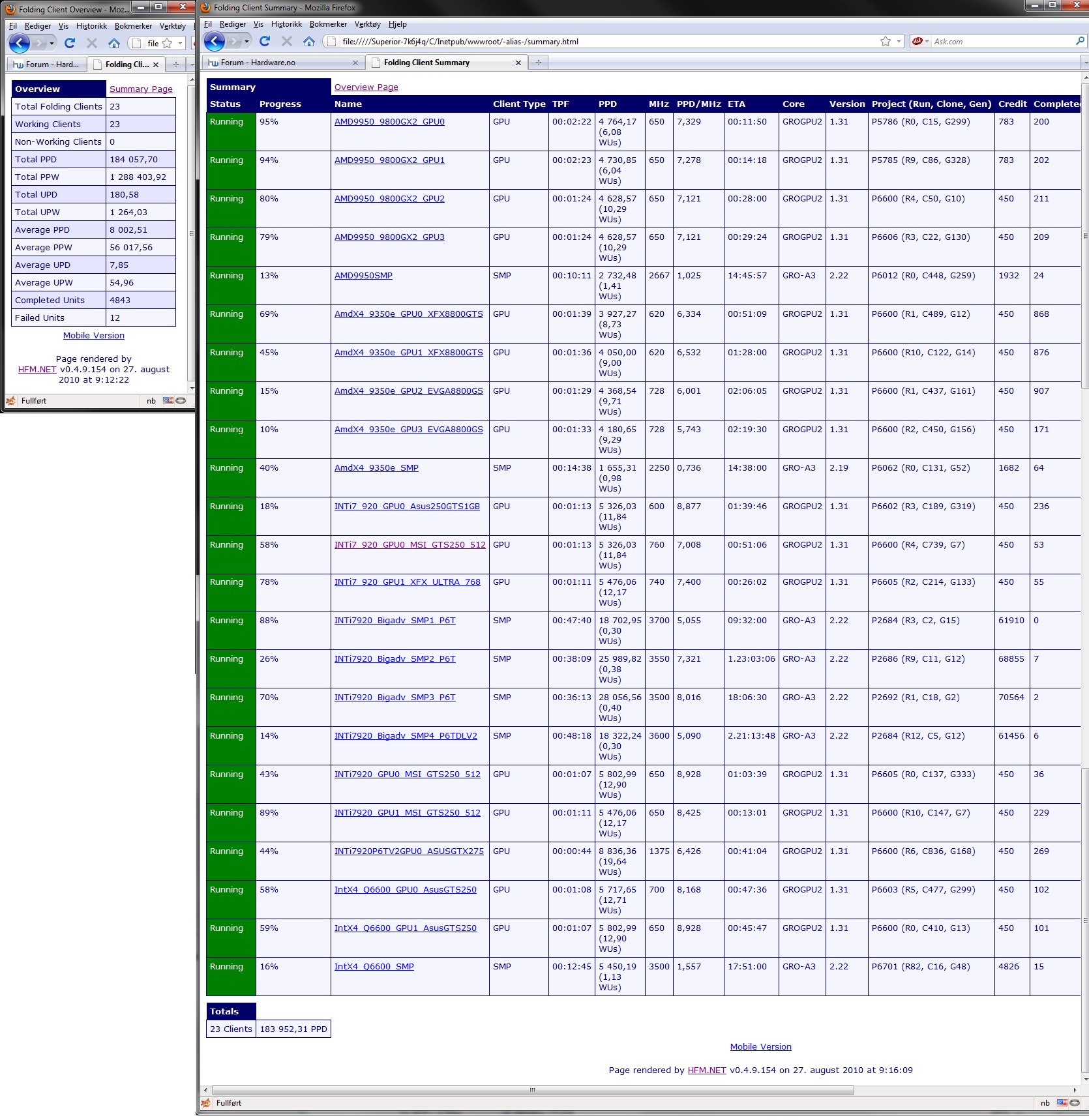
Task: Open the INTi7920_Bigadv_SMP3_P6T link
Action: pos(395,697)
